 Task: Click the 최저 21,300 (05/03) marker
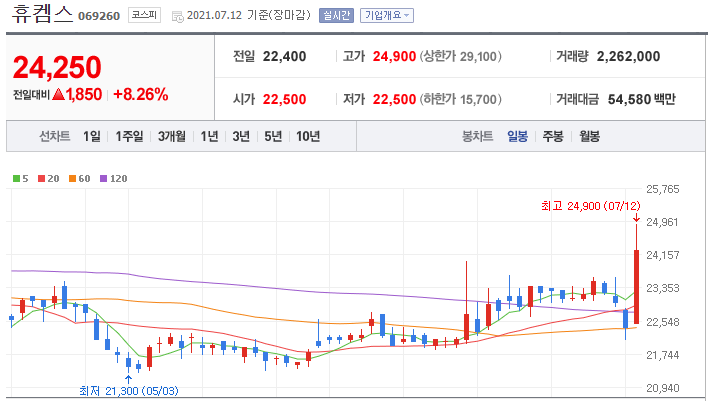click(x=129, y=391)
